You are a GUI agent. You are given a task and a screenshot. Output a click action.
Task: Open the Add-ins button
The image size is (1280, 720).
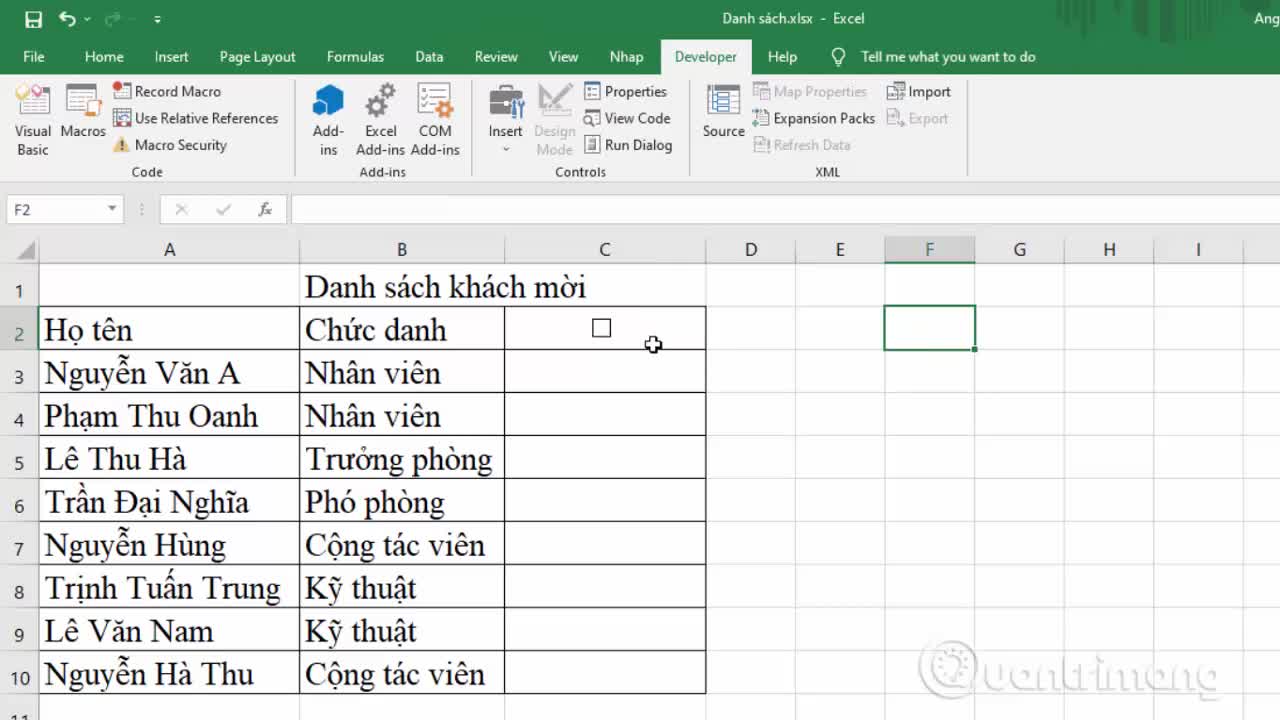(328, 120)
